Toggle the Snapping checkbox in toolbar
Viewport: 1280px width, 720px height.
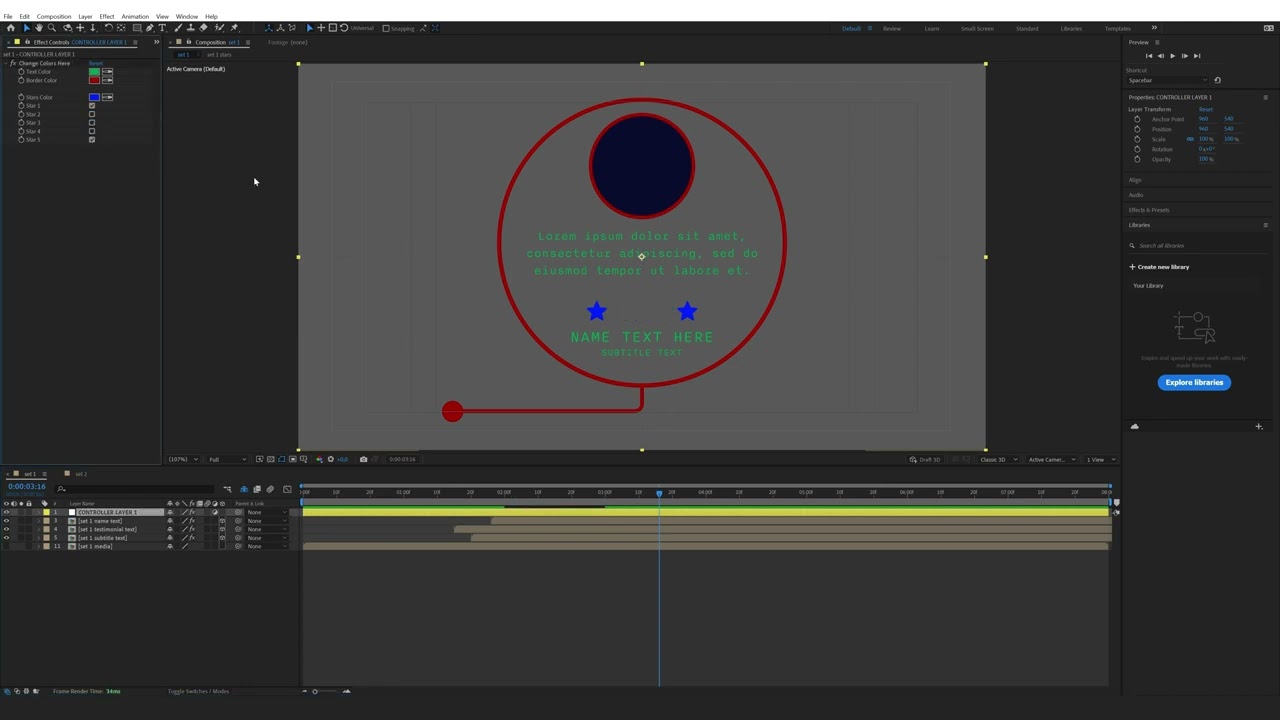pyautogui.click(x=386, y=28)
